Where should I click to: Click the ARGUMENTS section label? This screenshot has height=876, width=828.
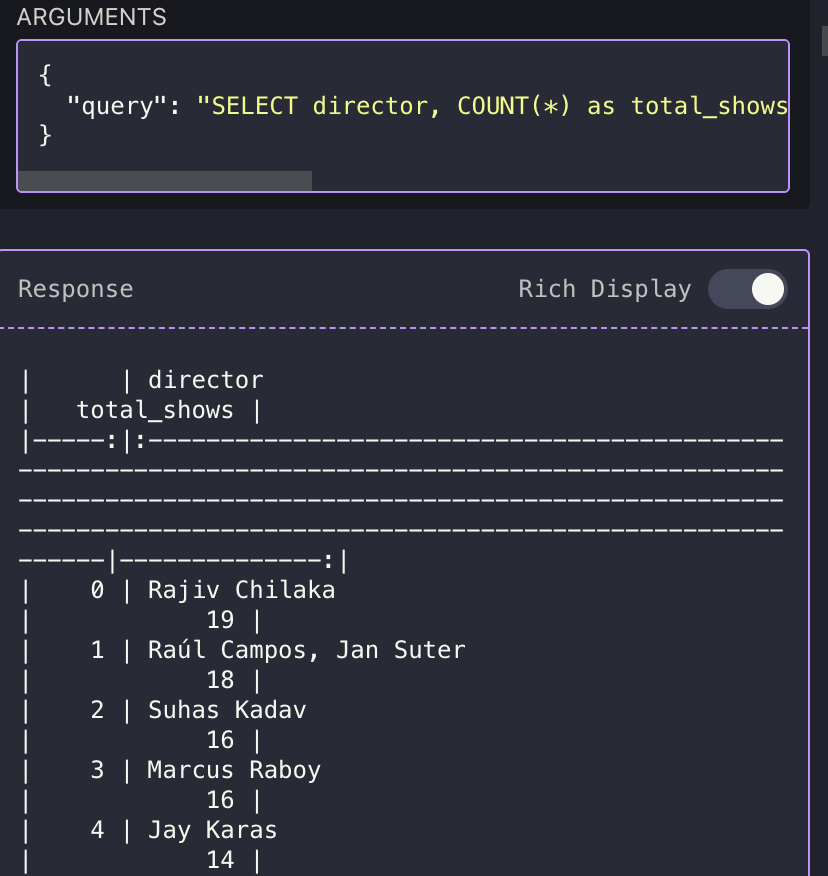92,17
